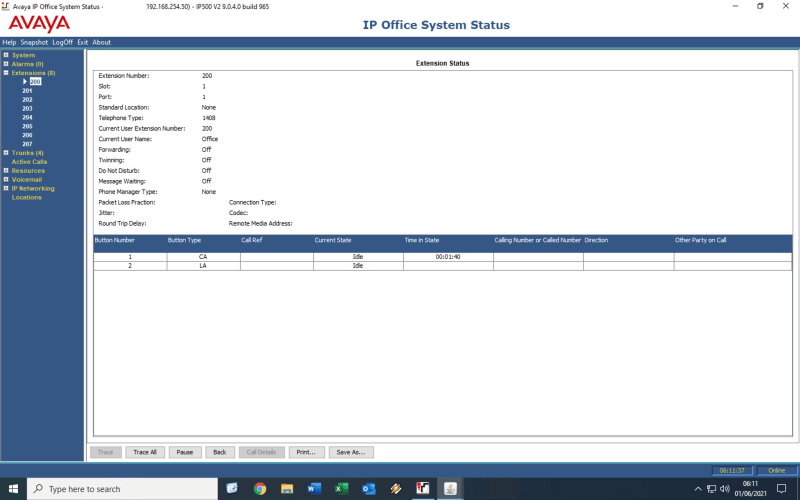Click the LogOff menu item
The height and width of the screenshot is (500, 800).
(63, 42)
